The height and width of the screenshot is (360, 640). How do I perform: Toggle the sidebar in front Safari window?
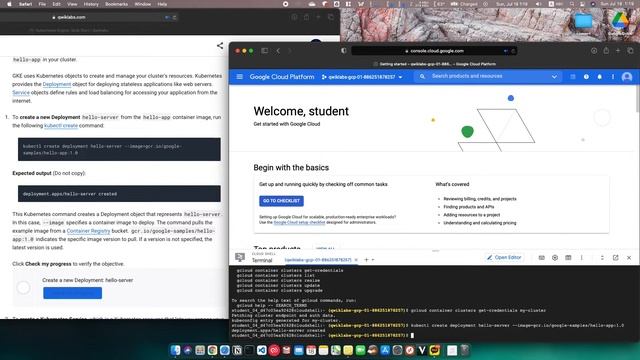tap(264, 51)
